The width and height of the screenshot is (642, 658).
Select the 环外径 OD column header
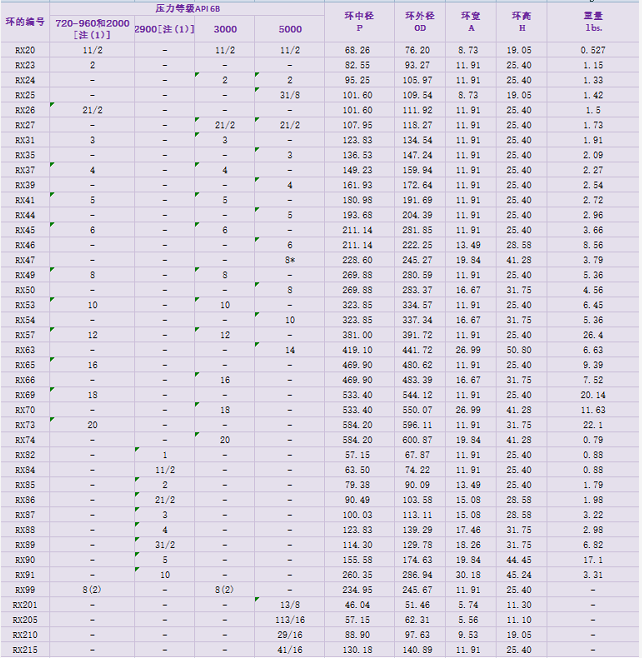pos(420,22)
